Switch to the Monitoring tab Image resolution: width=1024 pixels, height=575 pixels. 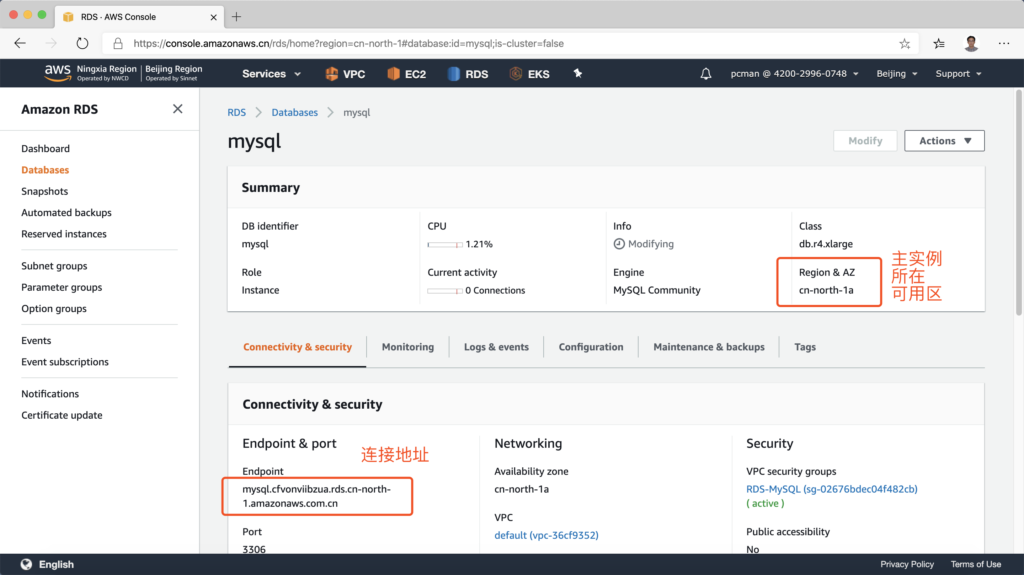(407, 347)
